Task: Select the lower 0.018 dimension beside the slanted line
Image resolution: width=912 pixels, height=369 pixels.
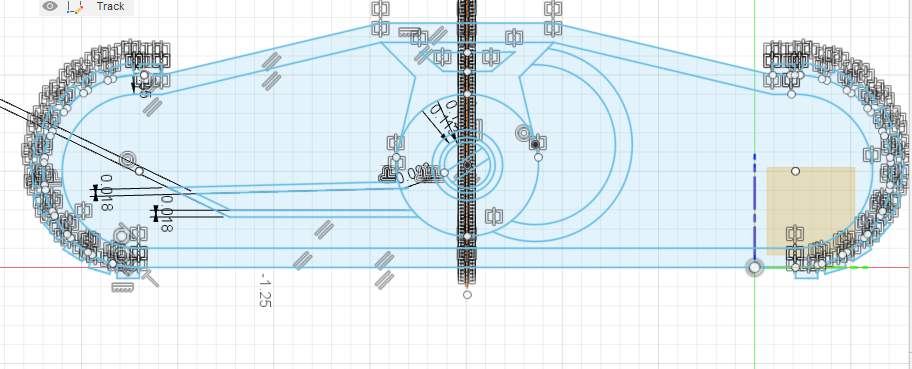Action: pyautogui.click(x=166, y=214)
